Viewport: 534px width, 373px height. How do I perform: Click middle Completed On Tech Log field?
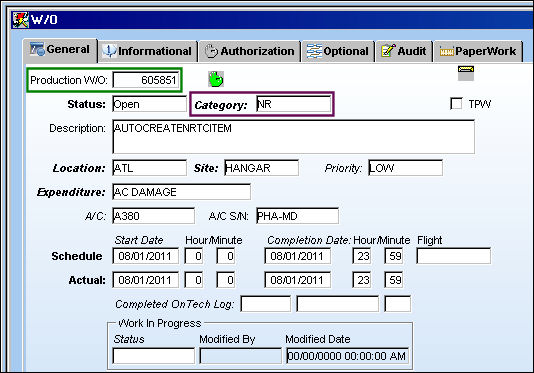[337, 304]
